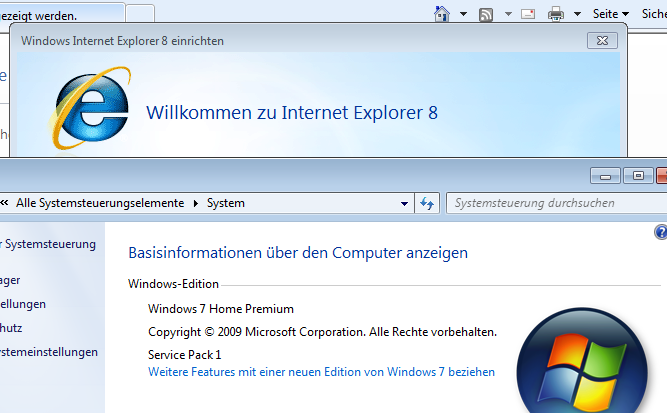667x413 pixels.
Task: Click the Internet Explorer logo in dialog
Action: coord(90,108)
